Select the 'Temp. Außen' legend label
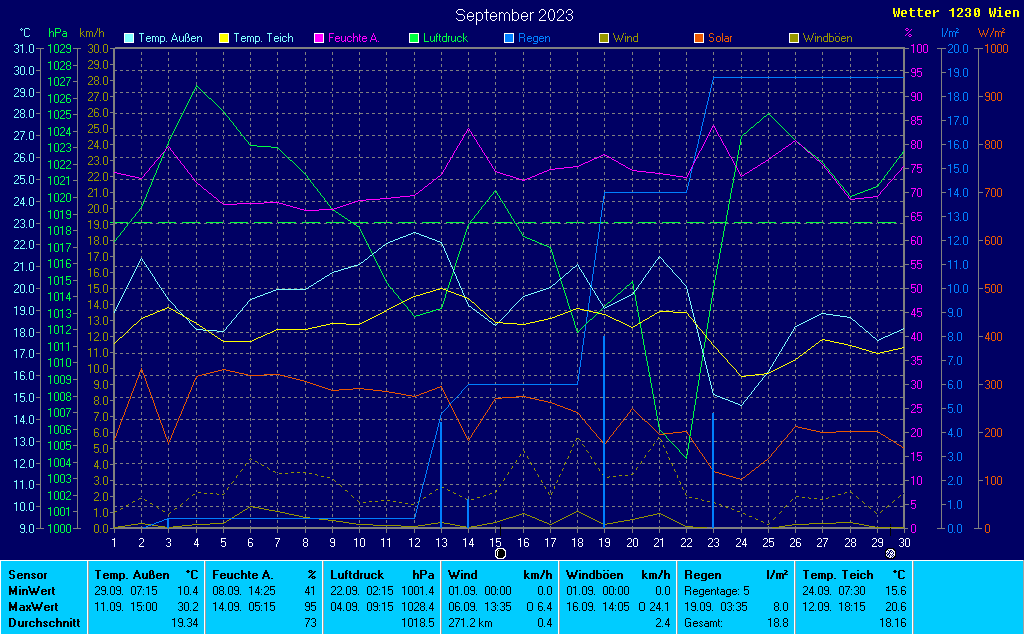 170,38
